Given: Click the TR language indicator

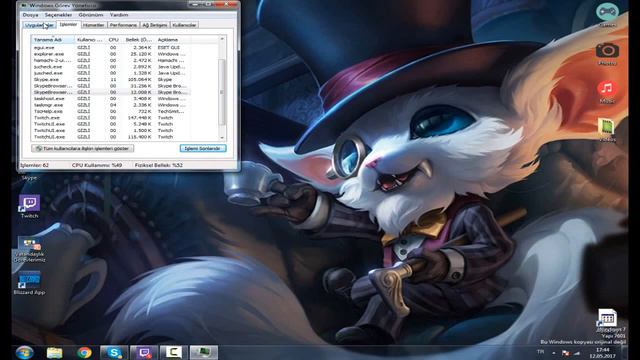Looking at the screenshot, I should [540, 352].
